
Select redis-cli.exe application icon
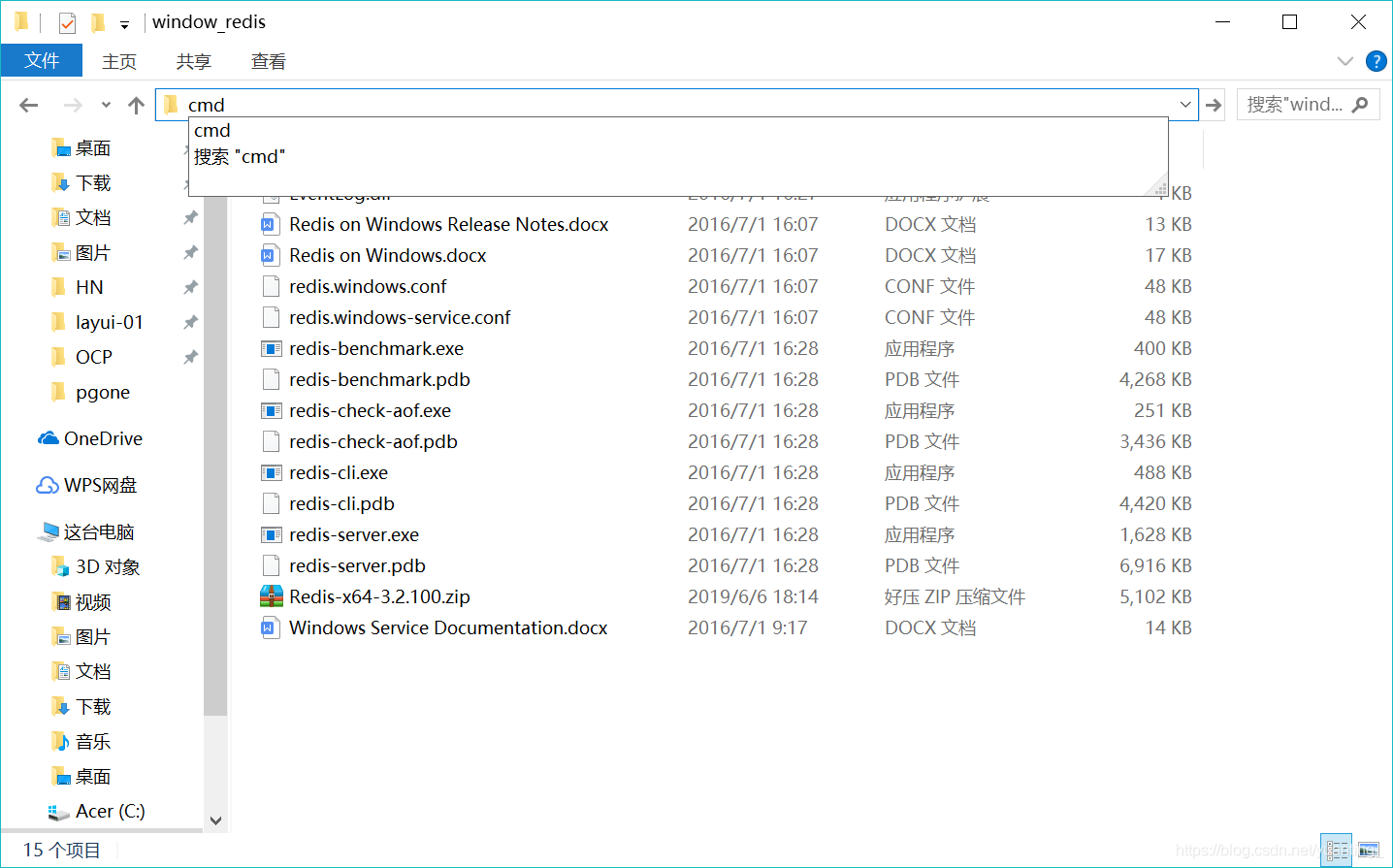(x=271, y=473)
